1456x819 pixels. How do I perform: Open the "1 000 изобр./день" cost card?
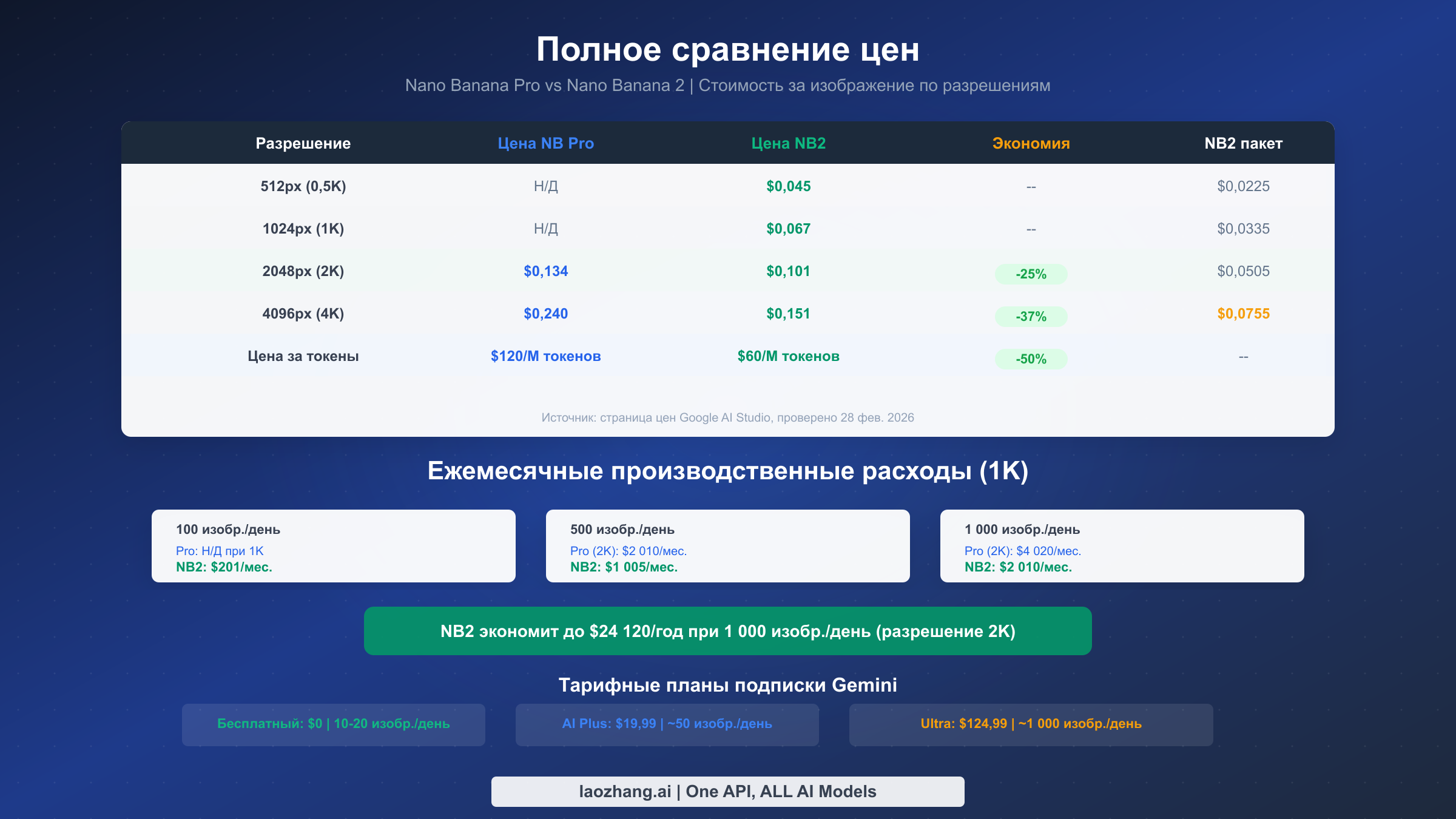tap(1122, 546)
